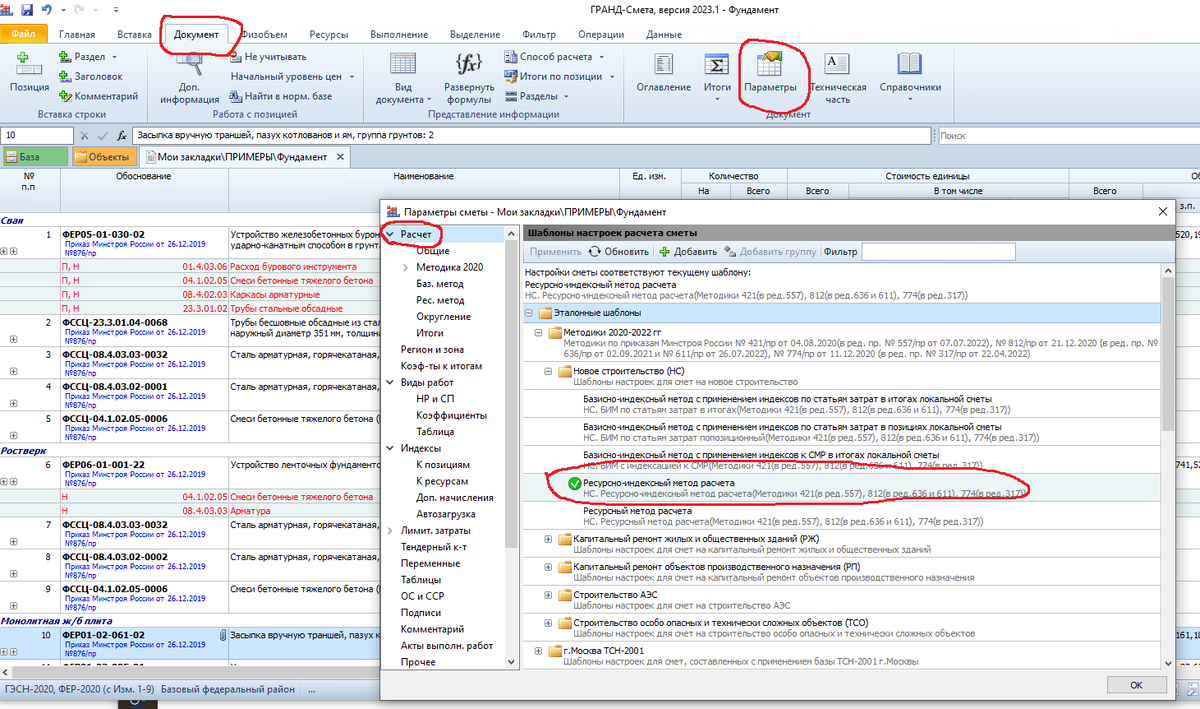The width and height of the screenshot is (1200, 709).
Task: Expand Лимит. затраты tree node
Action: click(x=390, y=531)
